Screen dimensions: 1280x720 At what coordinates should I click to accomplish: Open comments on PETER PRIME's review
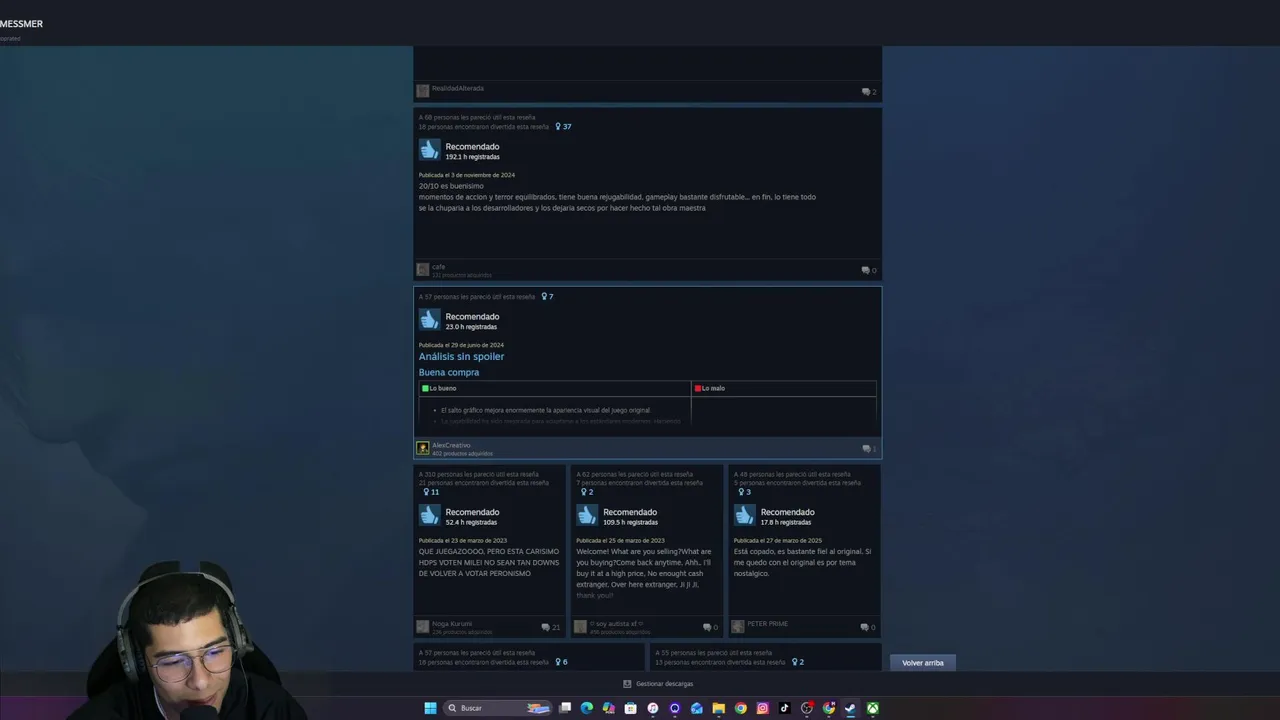[x=868, y=627]
